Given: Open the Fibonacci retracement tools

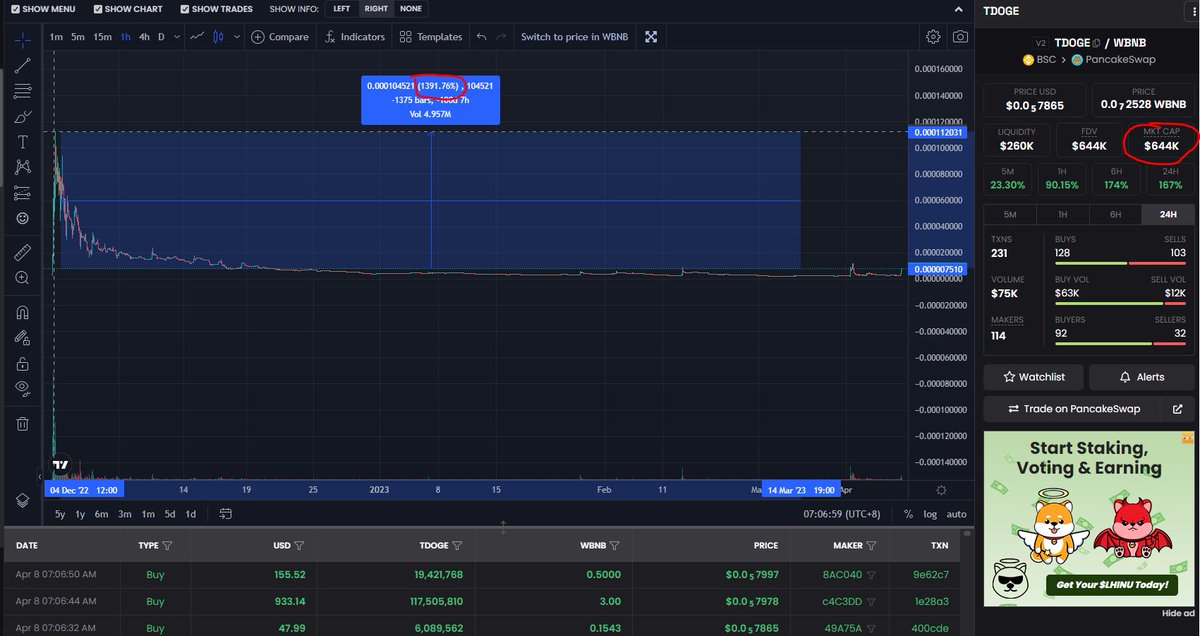Looking at the screenshot, I should [x=22, y=91].
